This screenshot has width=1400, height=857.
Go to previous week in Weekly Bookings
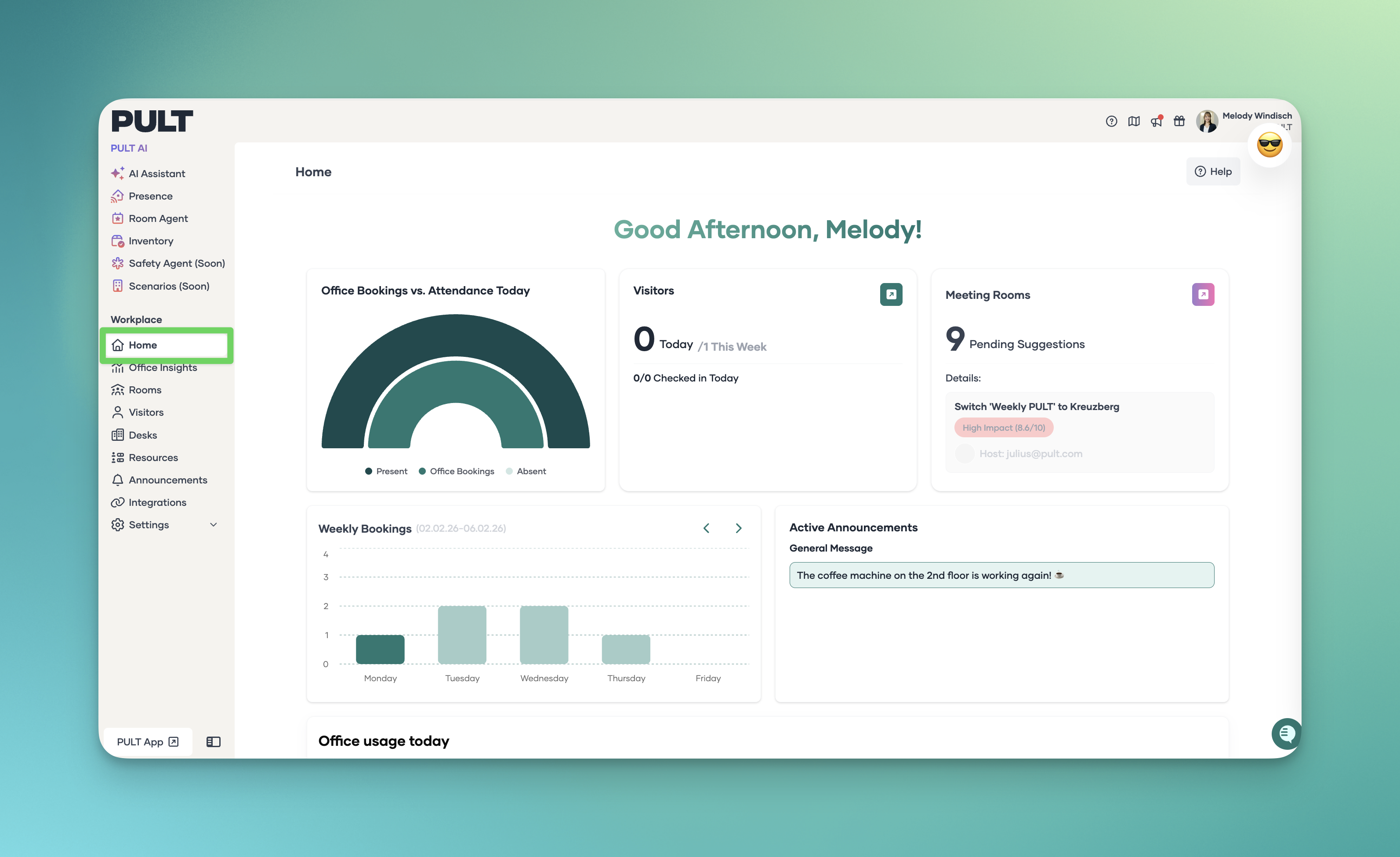tap(706, 528)
